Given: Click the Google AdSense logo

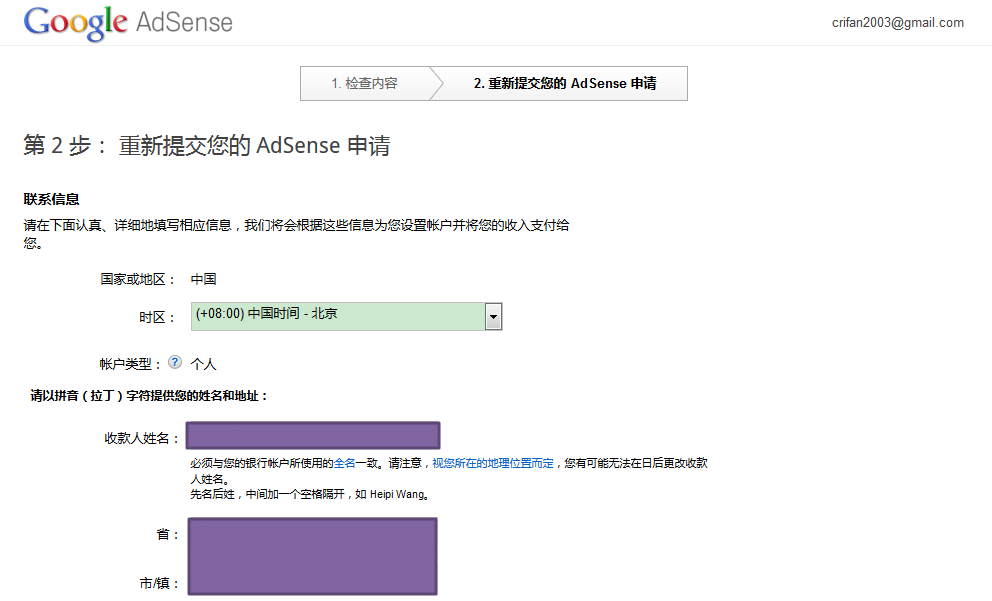Looking at the screenshot, I should [128, 22].
